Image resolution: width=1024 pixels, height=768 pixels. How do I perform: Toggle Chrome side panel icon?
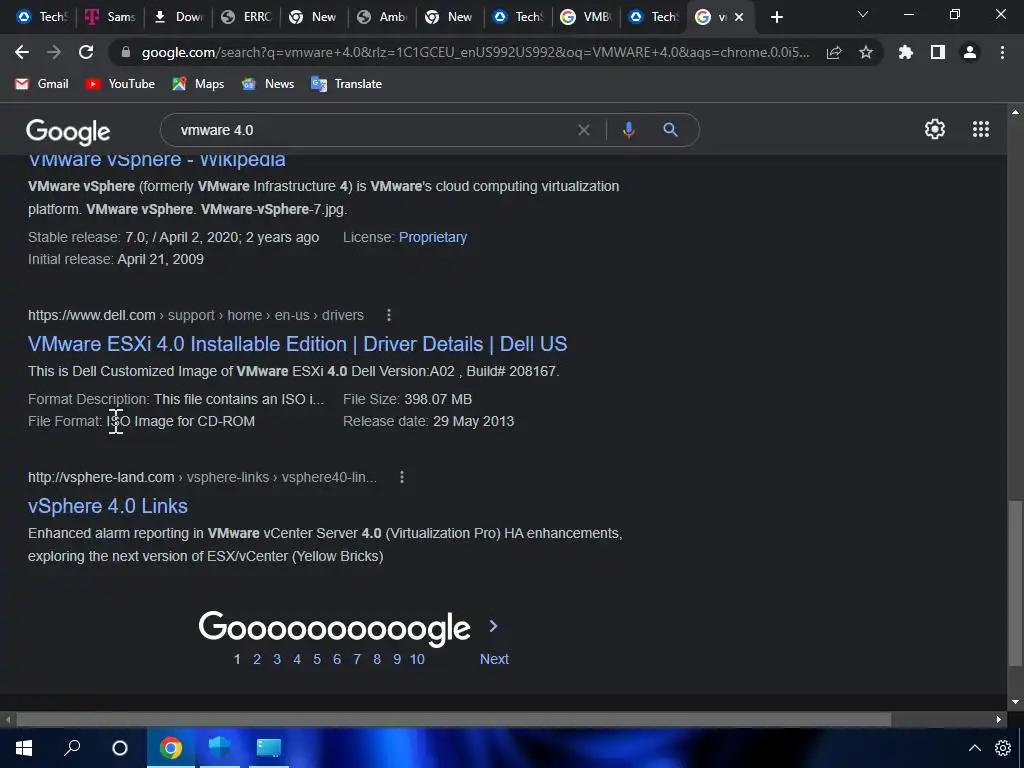[938, 52]
